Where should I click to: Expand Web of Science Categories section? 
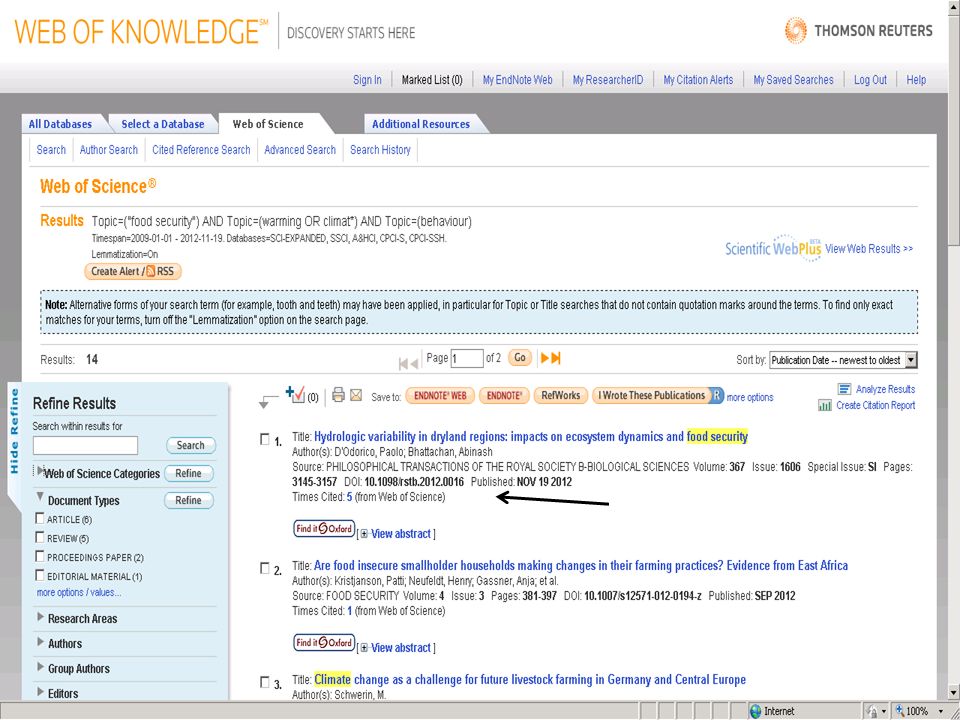click(41, 471)
